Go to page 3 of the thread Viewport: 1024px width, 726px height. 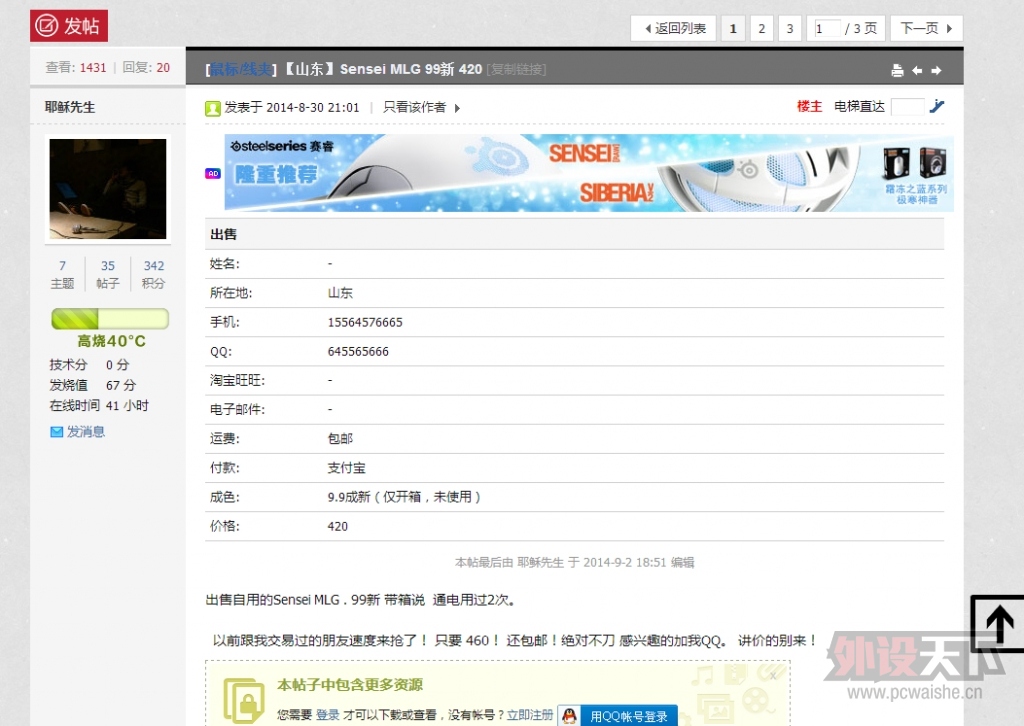click(790, 28)
